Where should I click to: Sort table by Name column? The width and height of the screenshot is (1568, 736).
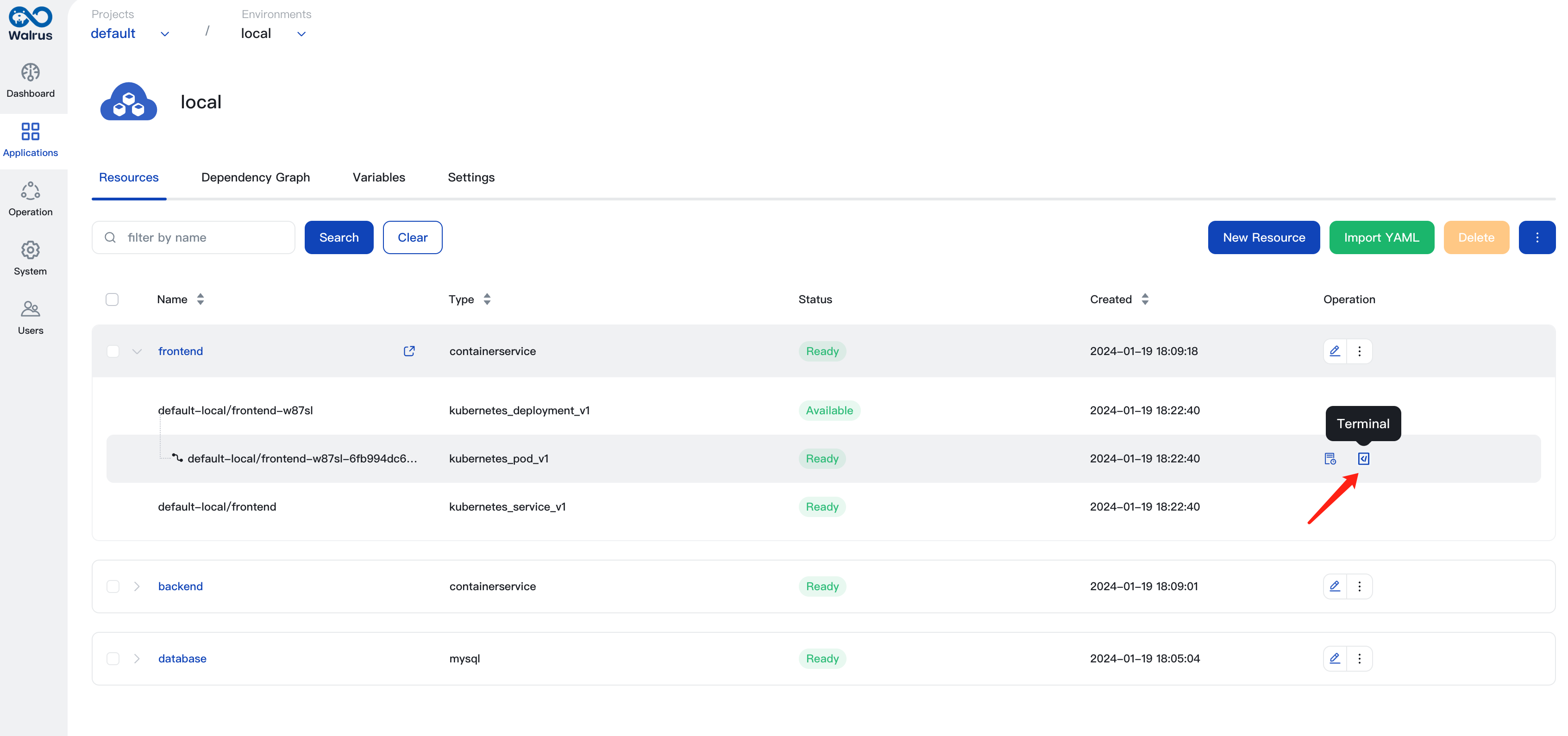pos(200,299)
